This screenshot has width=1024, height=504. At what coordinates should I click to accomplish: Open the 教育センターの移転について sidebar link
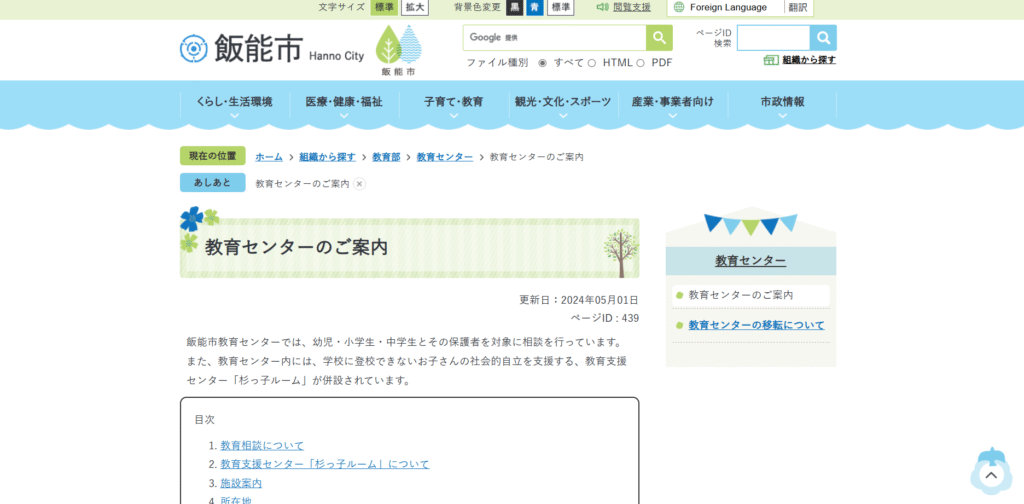tap(756, 325)
